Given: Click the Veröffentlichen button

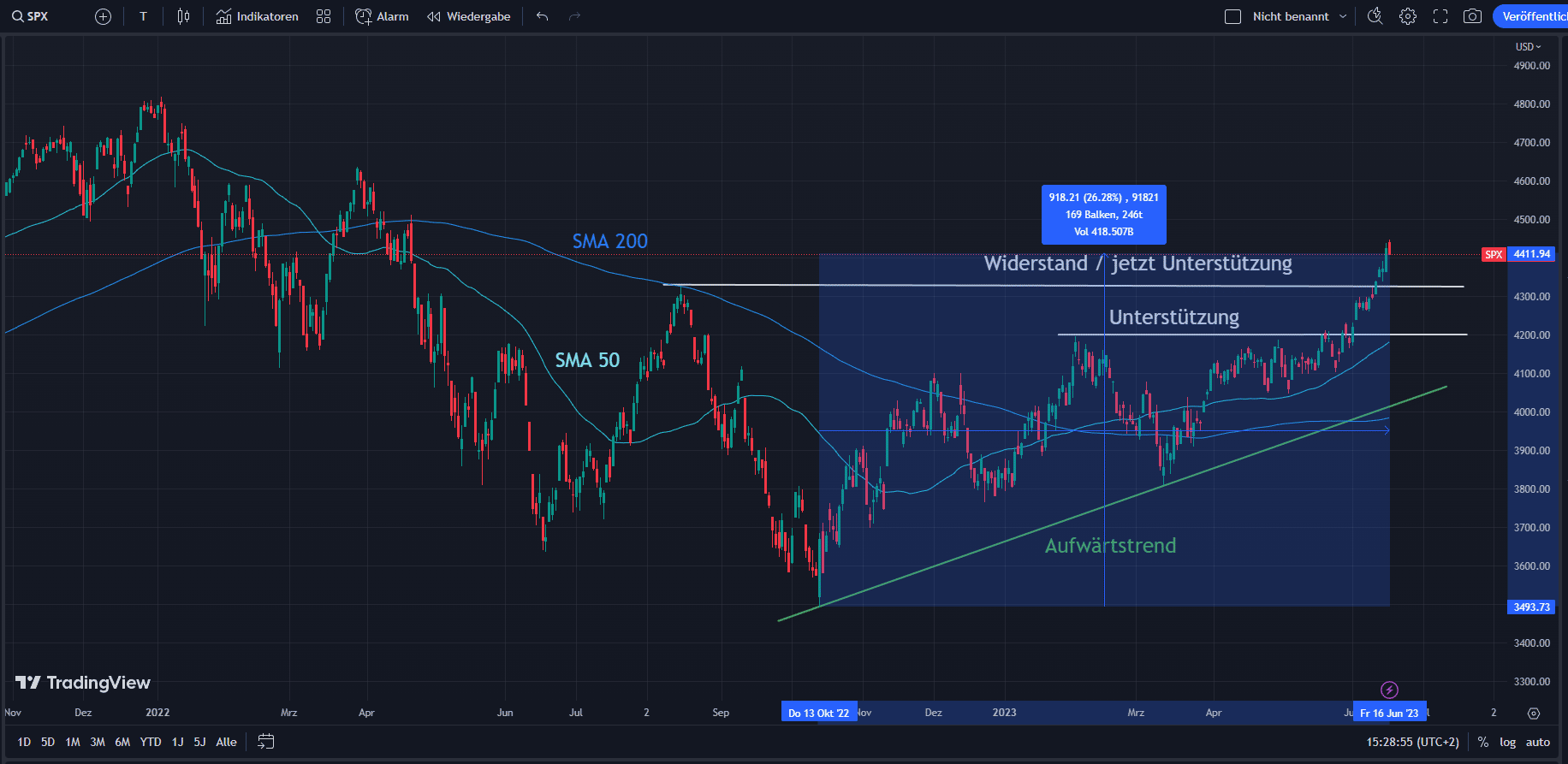Looking at the screenshot, I should click(1532, 16).
